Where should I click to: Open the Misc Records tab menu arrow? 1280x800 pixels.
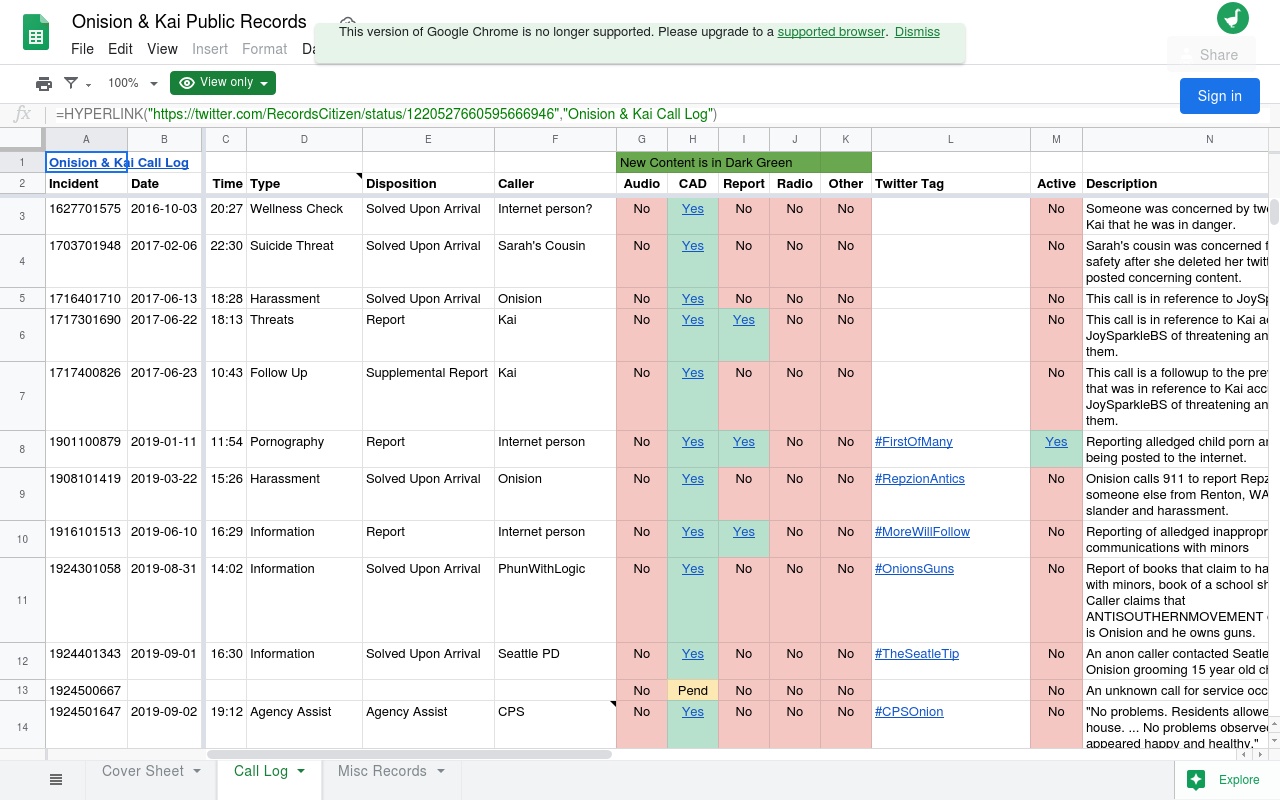(441, 771)
